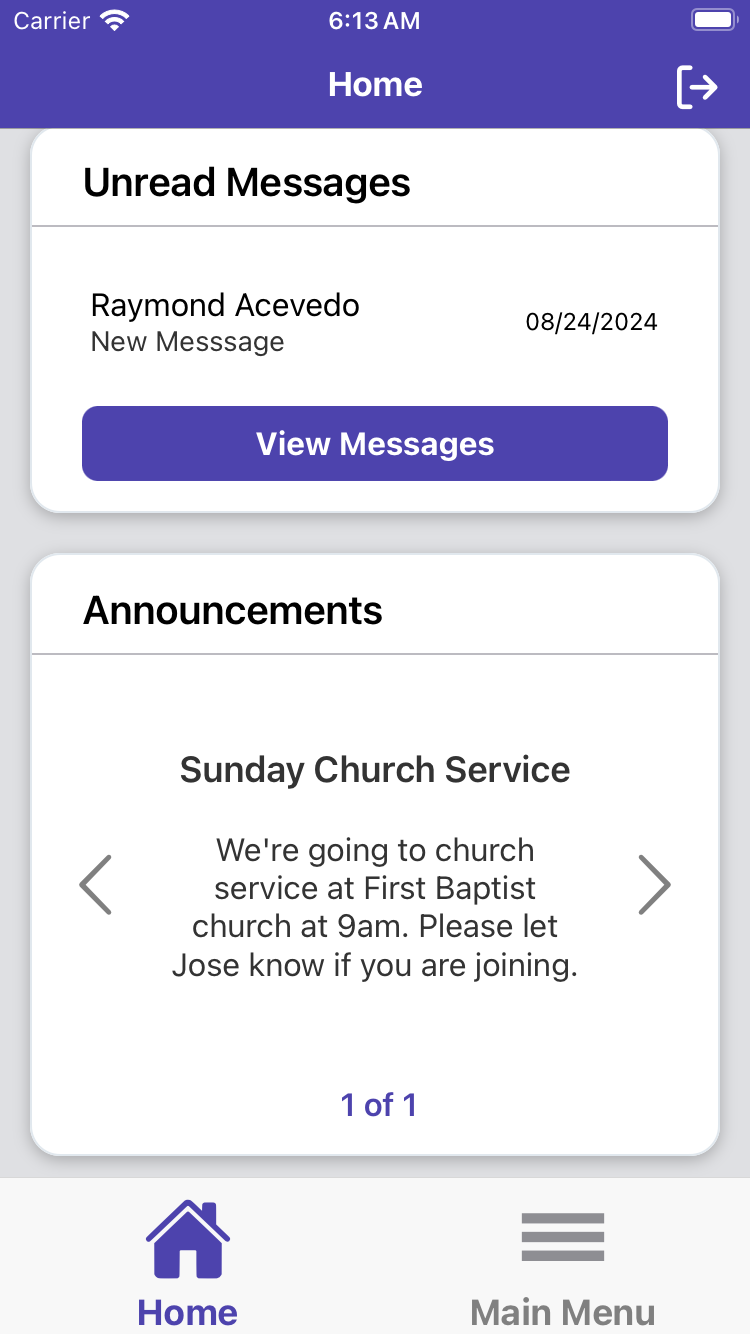Tap the "New Messsage" subtitle text

(x=188, y=342)
